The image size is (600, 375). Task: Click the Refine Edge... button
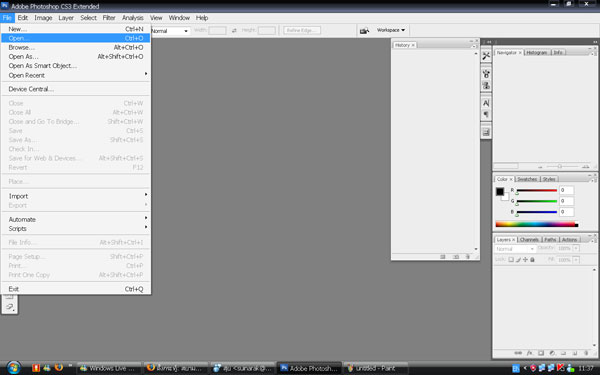pos(302,30)
